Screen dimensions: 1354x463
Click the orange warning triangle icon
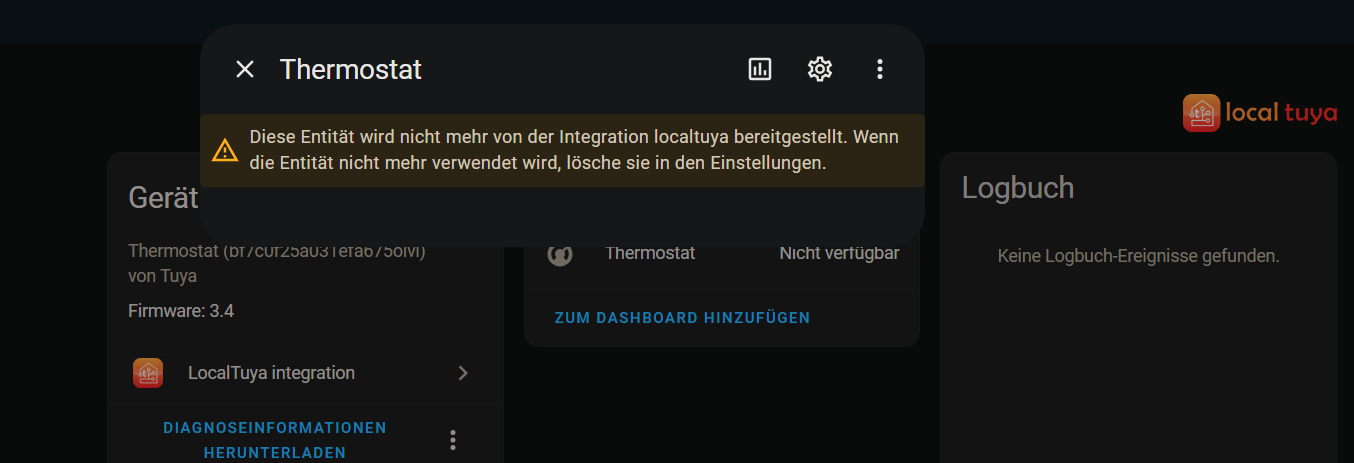(225, 150)
